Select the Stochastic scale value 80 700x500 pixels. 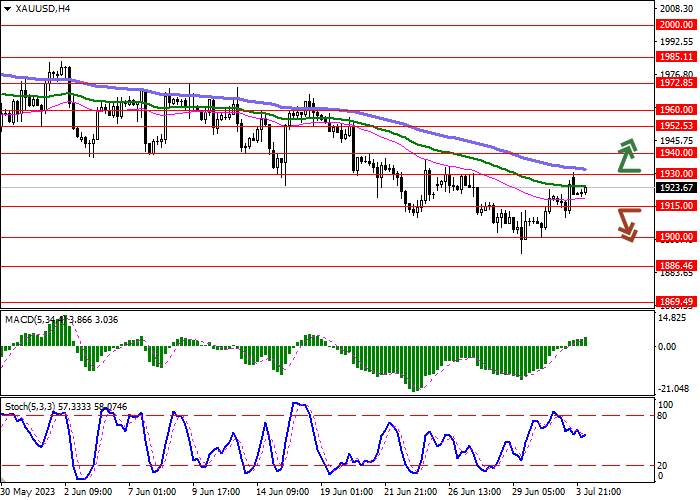pos(662,416)
